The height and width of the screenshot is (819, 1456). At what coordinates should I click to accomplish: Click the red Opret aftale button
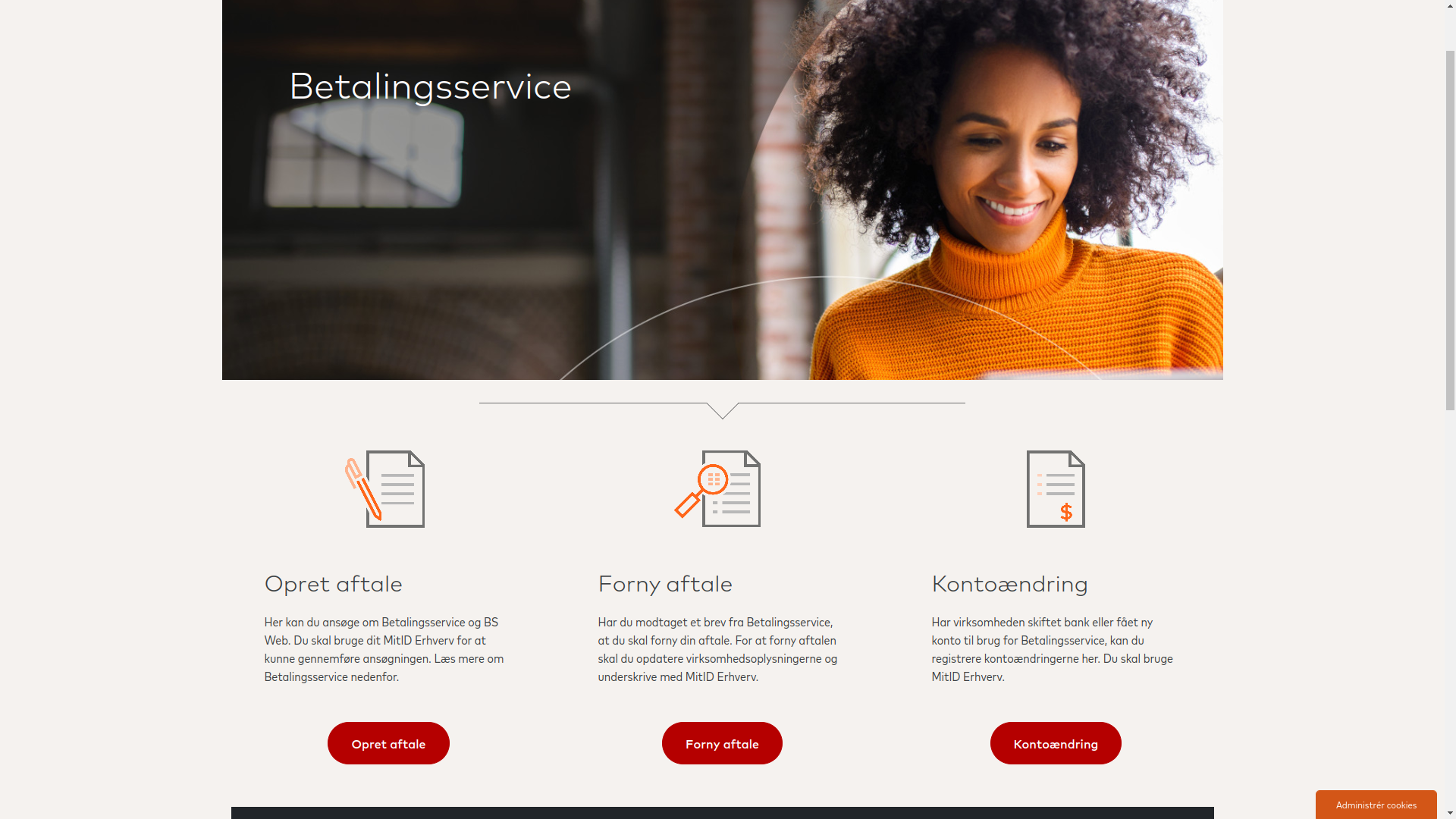tap(388, 743)
